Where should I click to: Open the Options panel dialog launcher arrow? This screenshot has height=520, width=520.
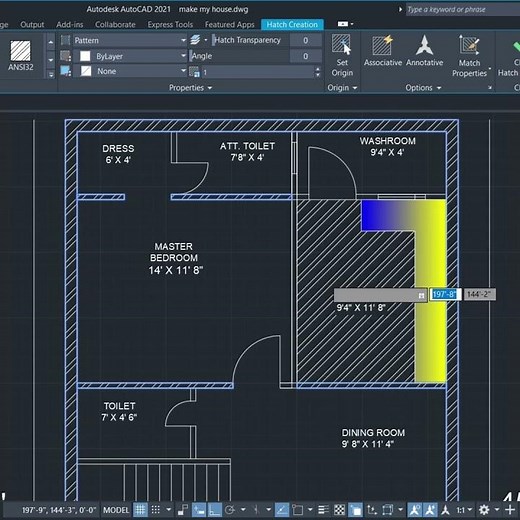point(490,88)
